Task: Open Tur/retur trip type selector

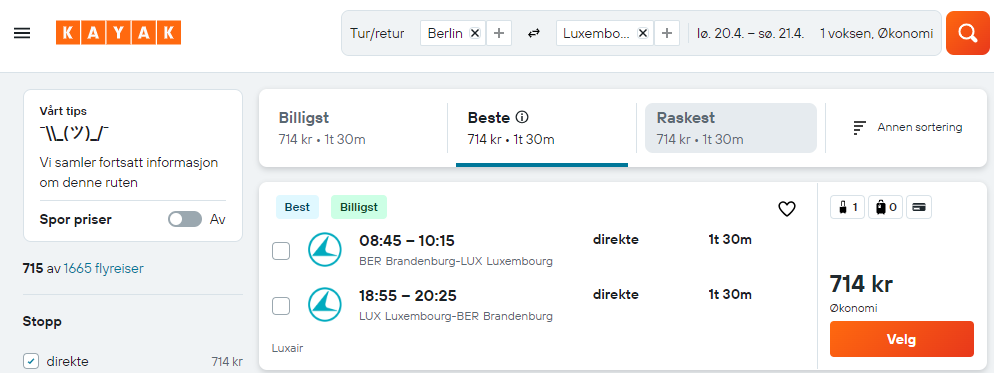Action: tap(377, 33)
